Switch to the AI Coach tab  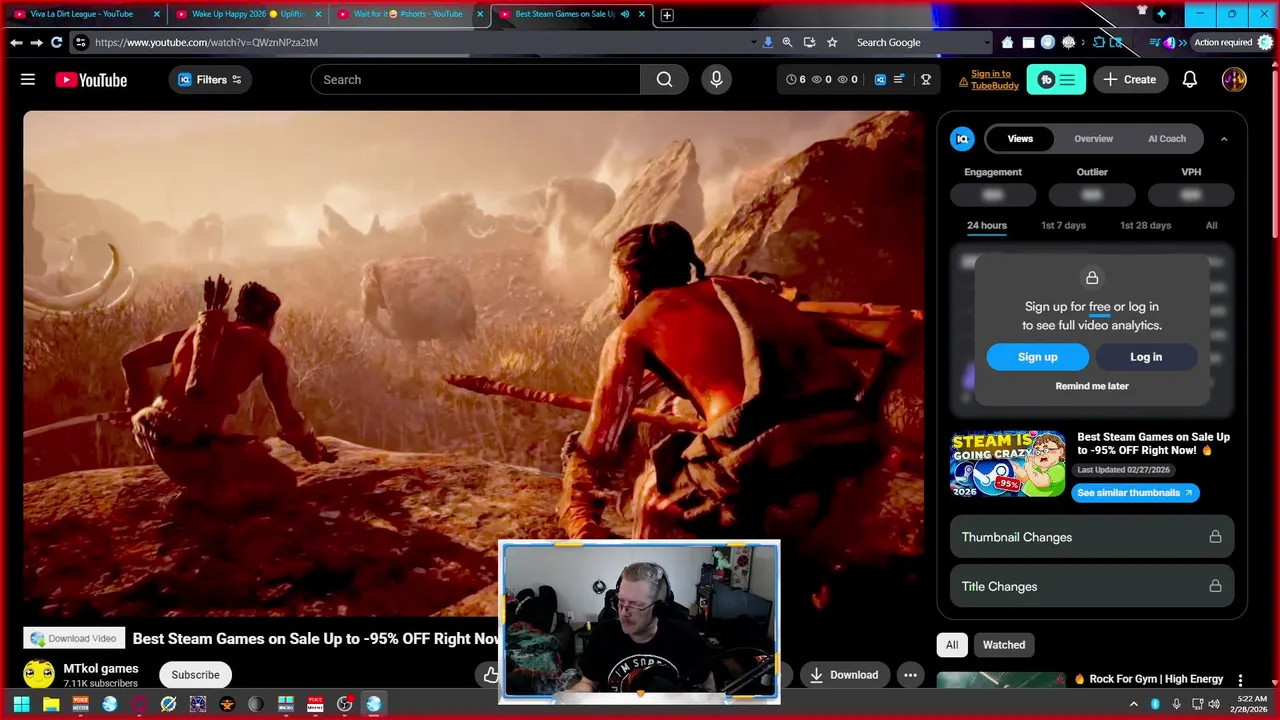tap(1166, 139)
